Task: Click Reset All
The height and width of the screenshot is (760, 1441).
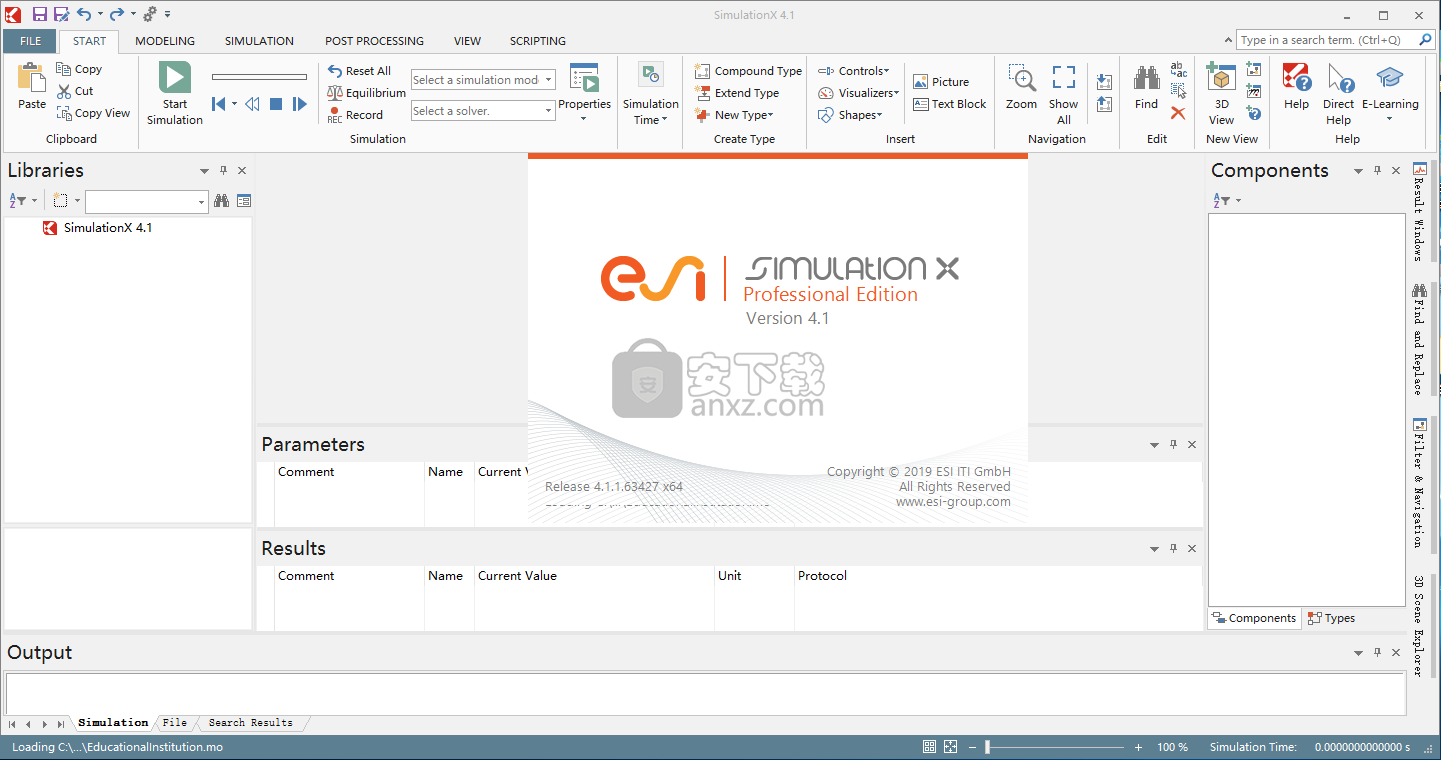Action: [x=359, y=71]
